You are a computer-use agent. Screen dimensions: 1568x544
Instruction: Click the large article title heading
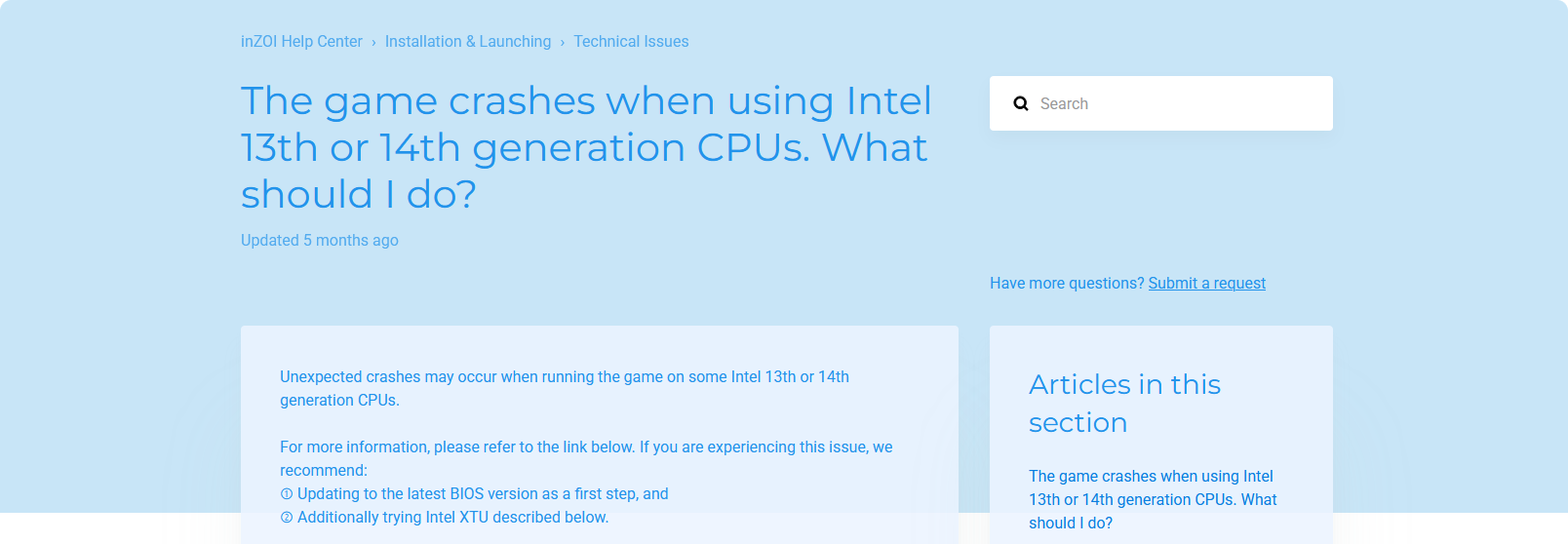pos(585,147)
